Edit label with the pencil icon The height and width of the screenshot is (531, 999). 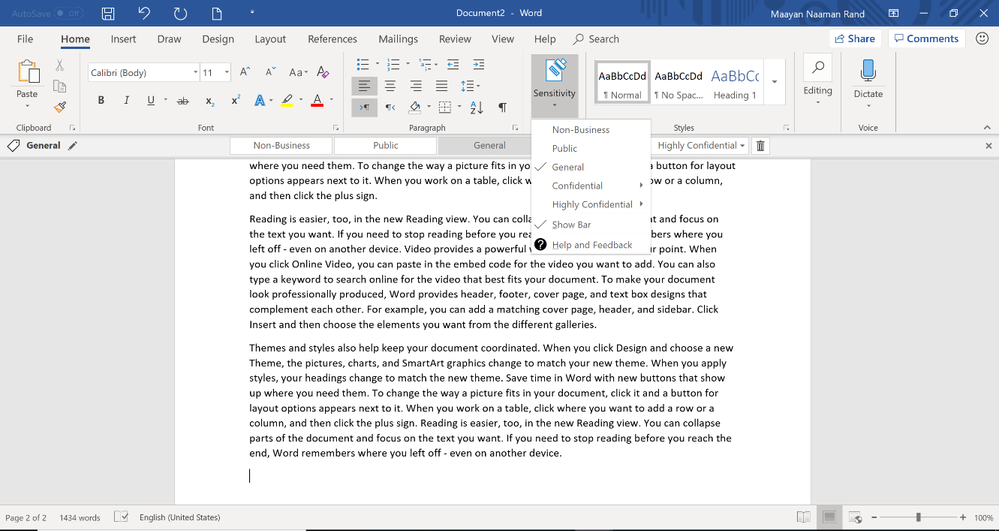pos(73,145)
